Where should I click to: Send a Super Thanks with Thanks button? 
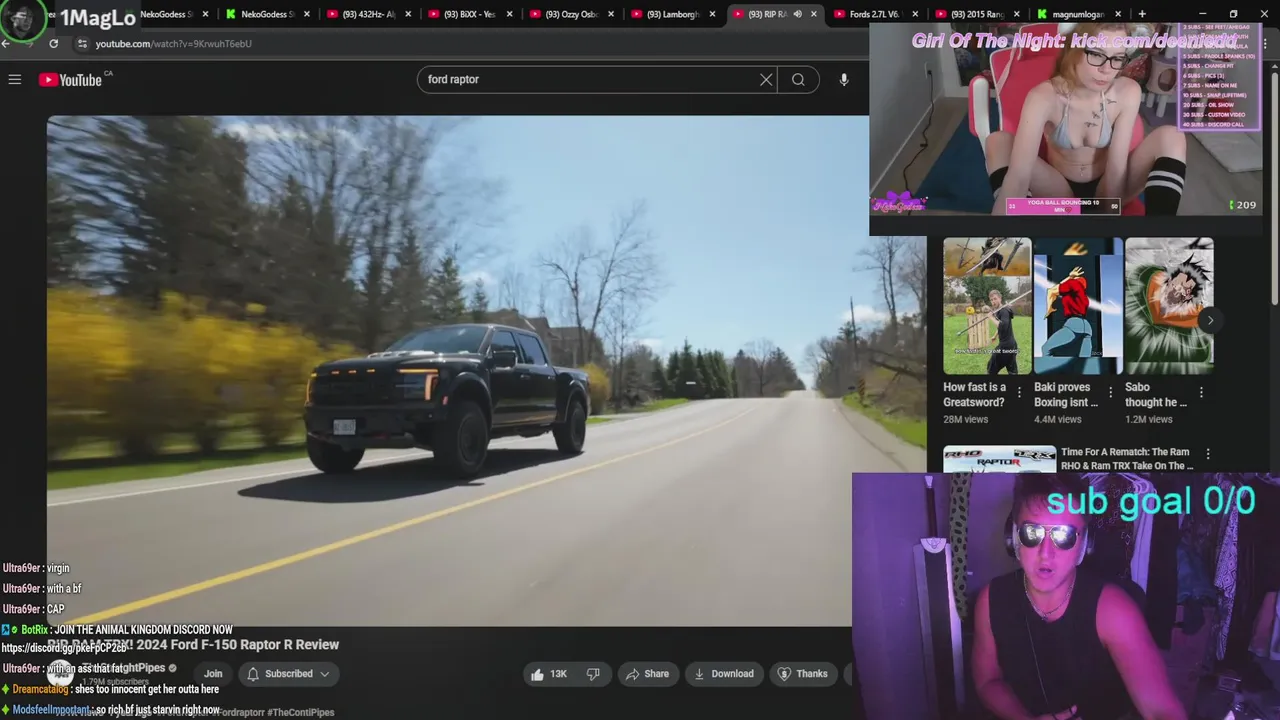click(x=803, y=674)
